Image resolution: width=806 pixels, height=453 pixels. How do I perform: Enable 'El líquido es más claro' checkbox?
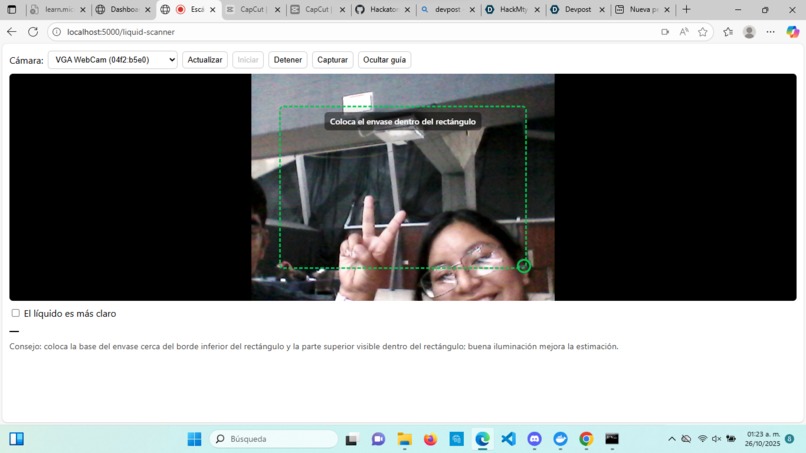(x=15, y=313)
